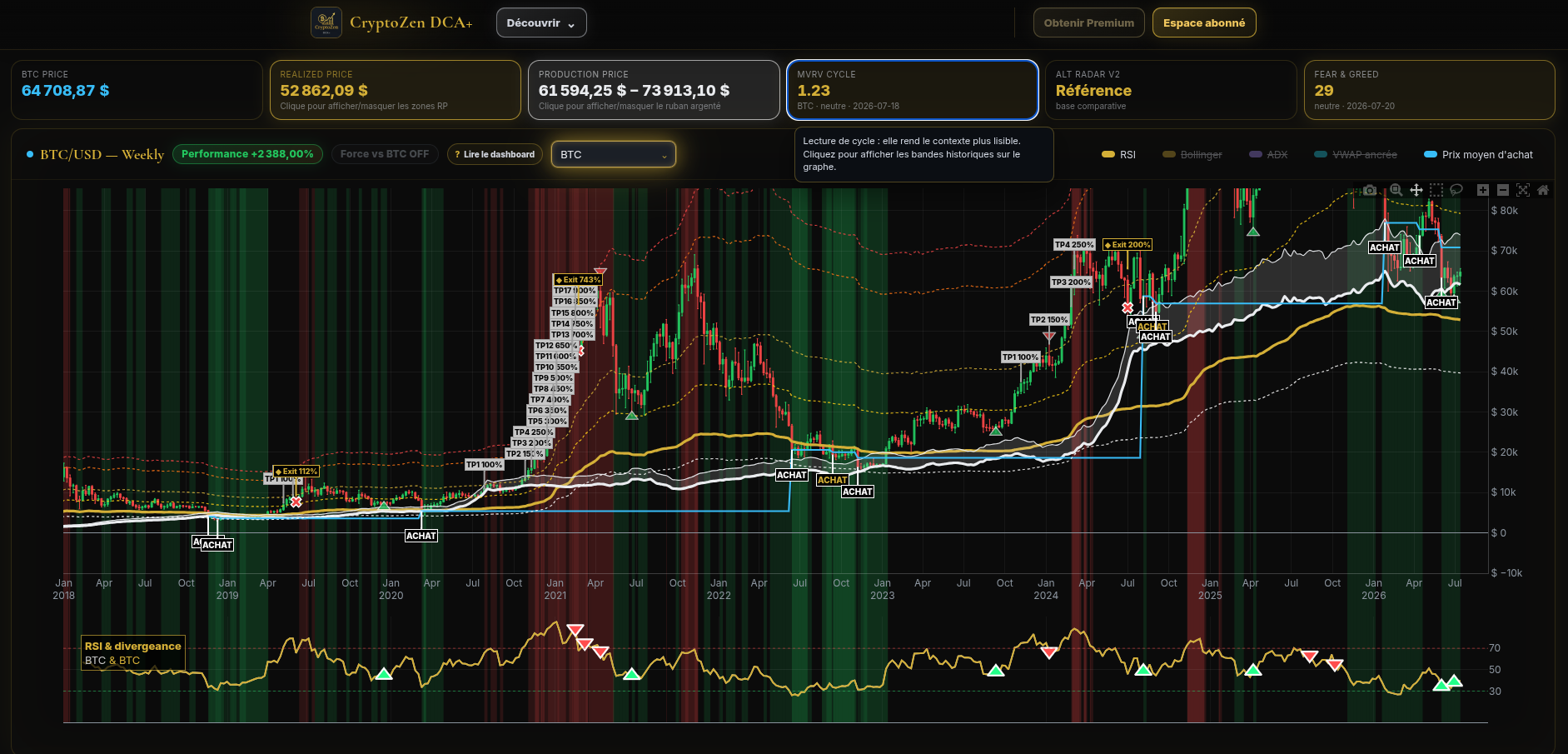Select the Exit 112% marker label
This screenshot has height=754, width=1568.
click(x=296, y=472)
